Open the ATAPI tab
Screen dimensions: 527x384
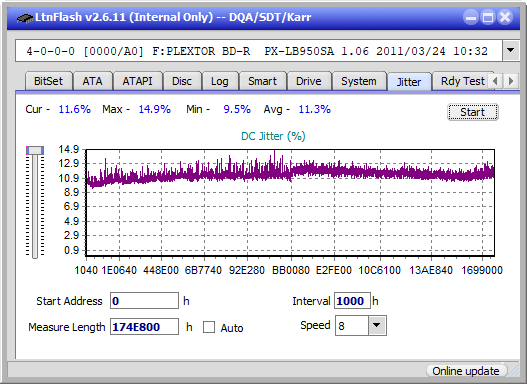click(x=137, y=81)
